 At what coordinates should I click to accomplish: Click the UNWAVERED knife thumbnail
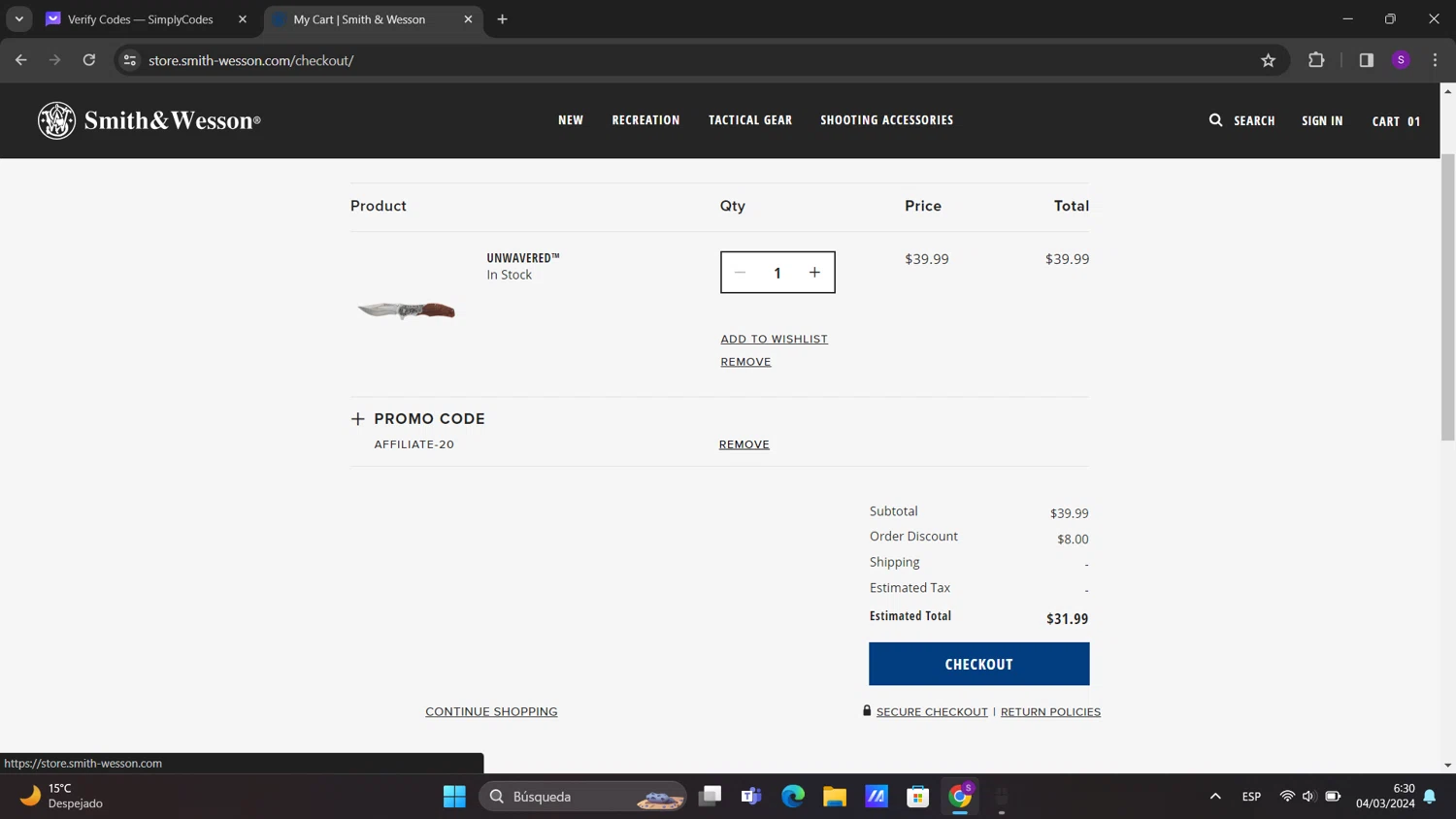coord(407,311)
